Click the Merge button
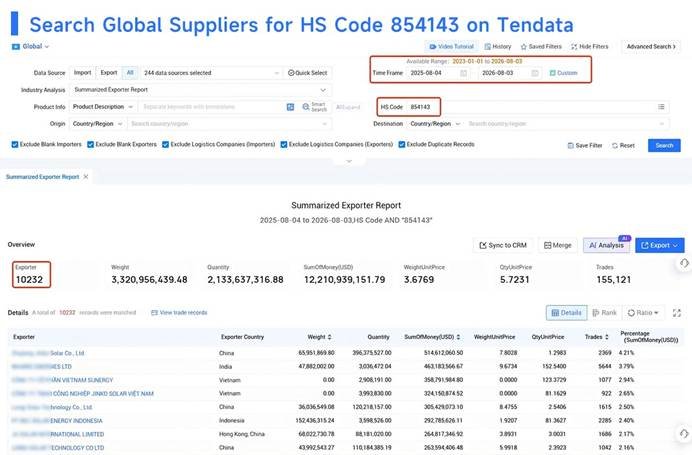This screenshot has height=455, width=692. (x=557, y=245)
